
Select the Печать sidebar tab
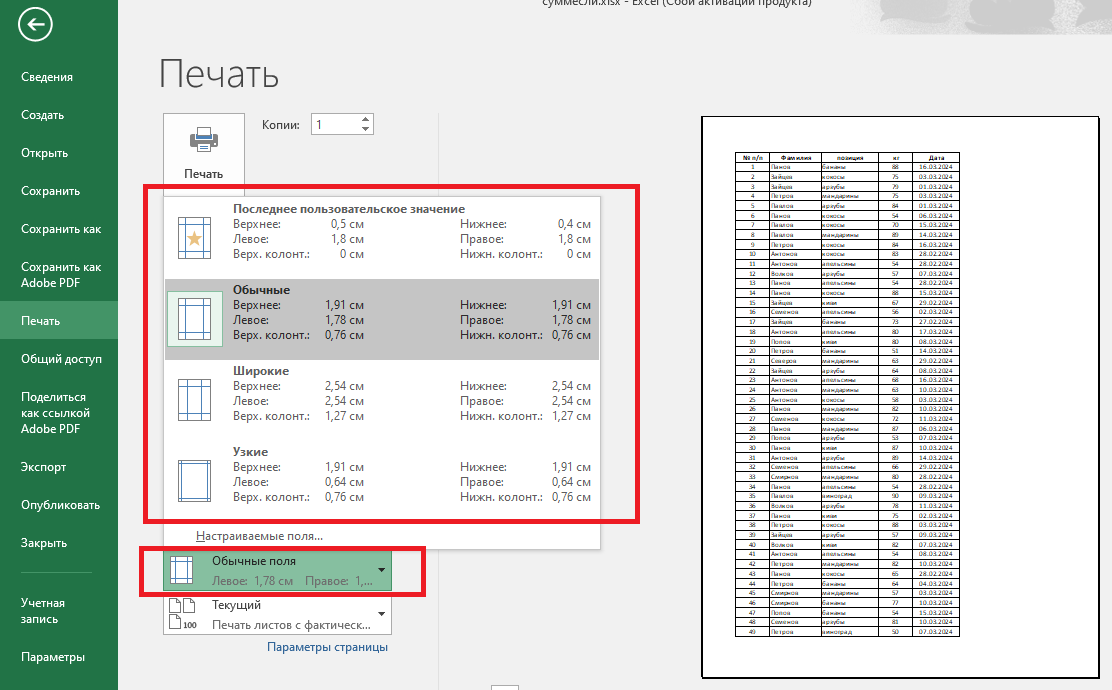59,321
